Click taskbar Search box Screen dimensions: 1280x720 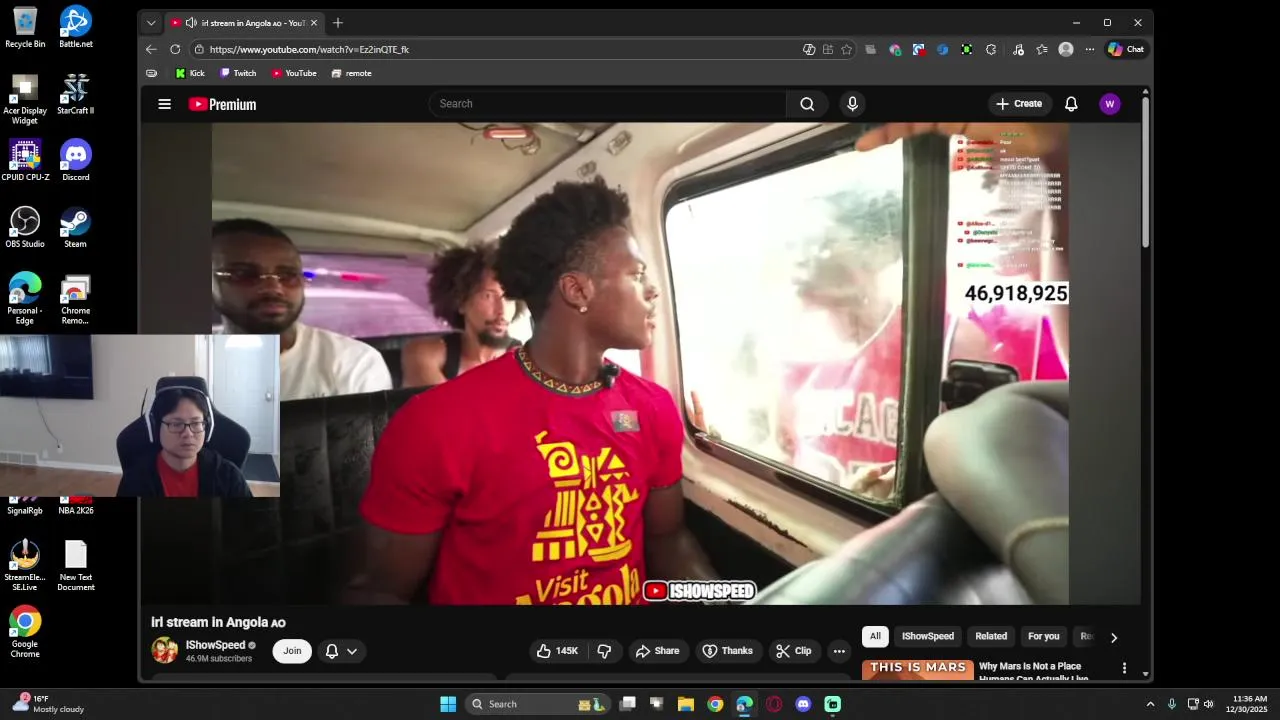coord(538,704)
